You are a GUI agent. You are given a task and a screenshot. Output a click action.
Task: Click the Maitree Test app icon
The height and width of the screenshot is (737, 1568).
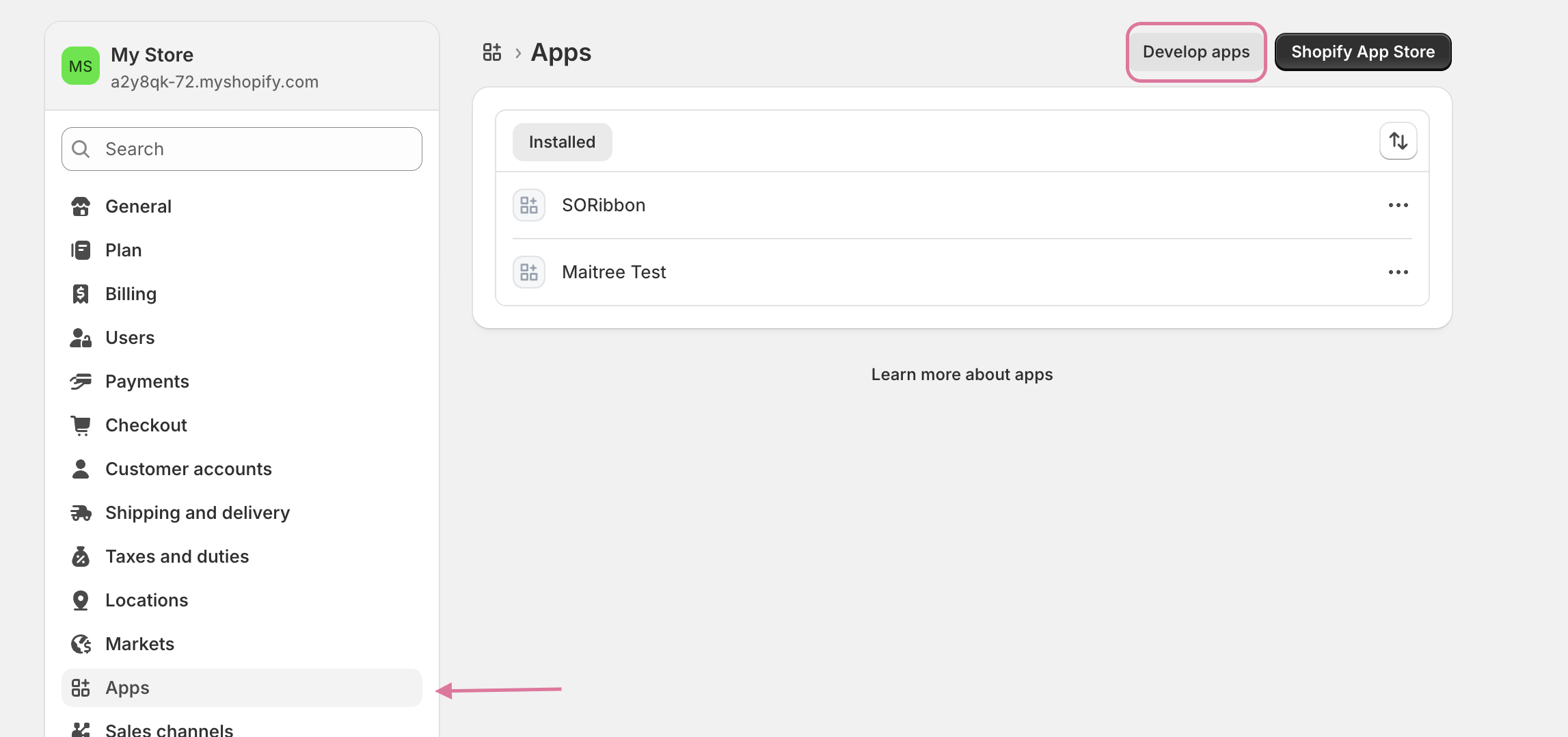click(528, 271)
